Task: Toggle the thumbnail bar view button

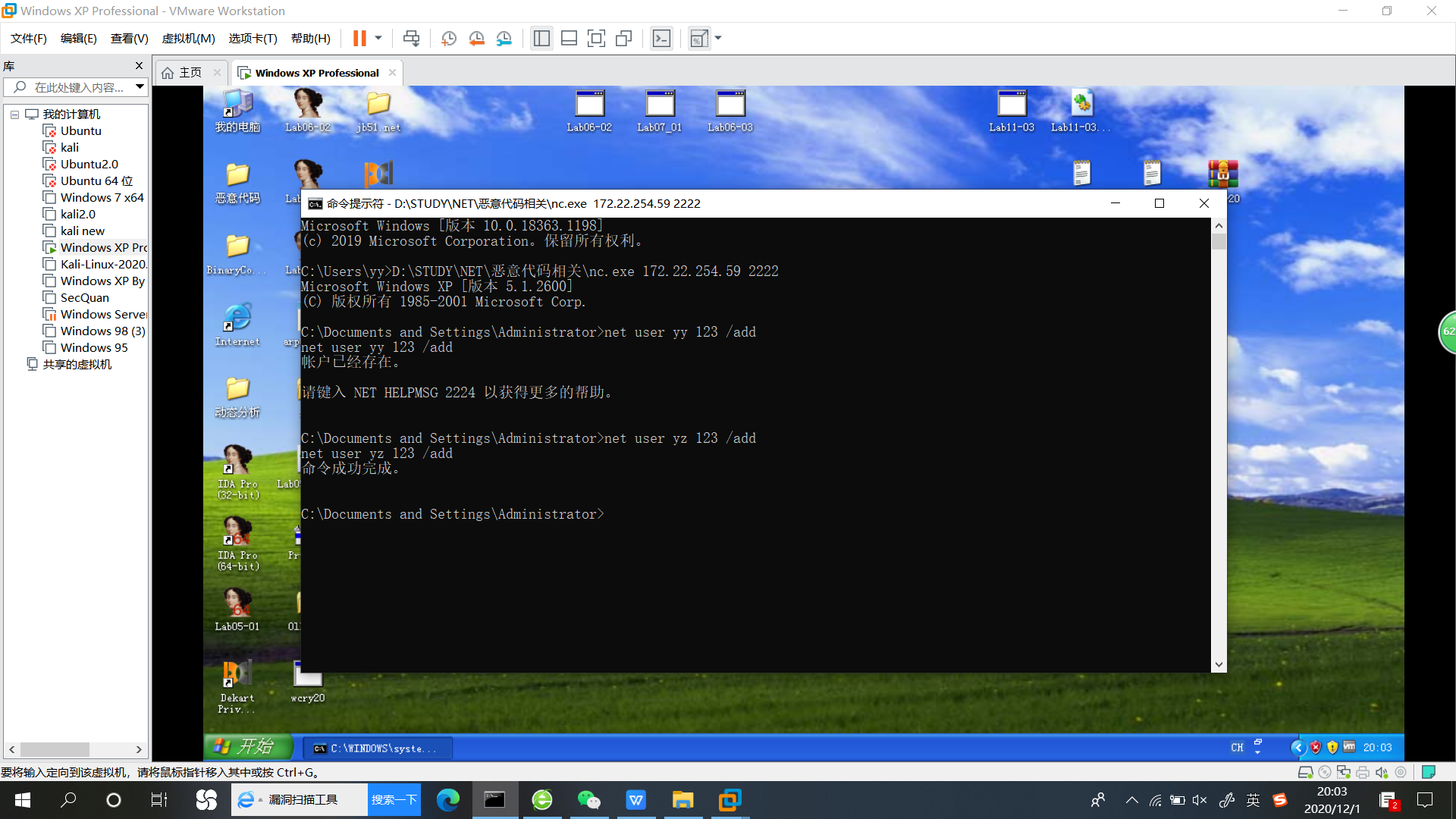Action: [569, 39]
